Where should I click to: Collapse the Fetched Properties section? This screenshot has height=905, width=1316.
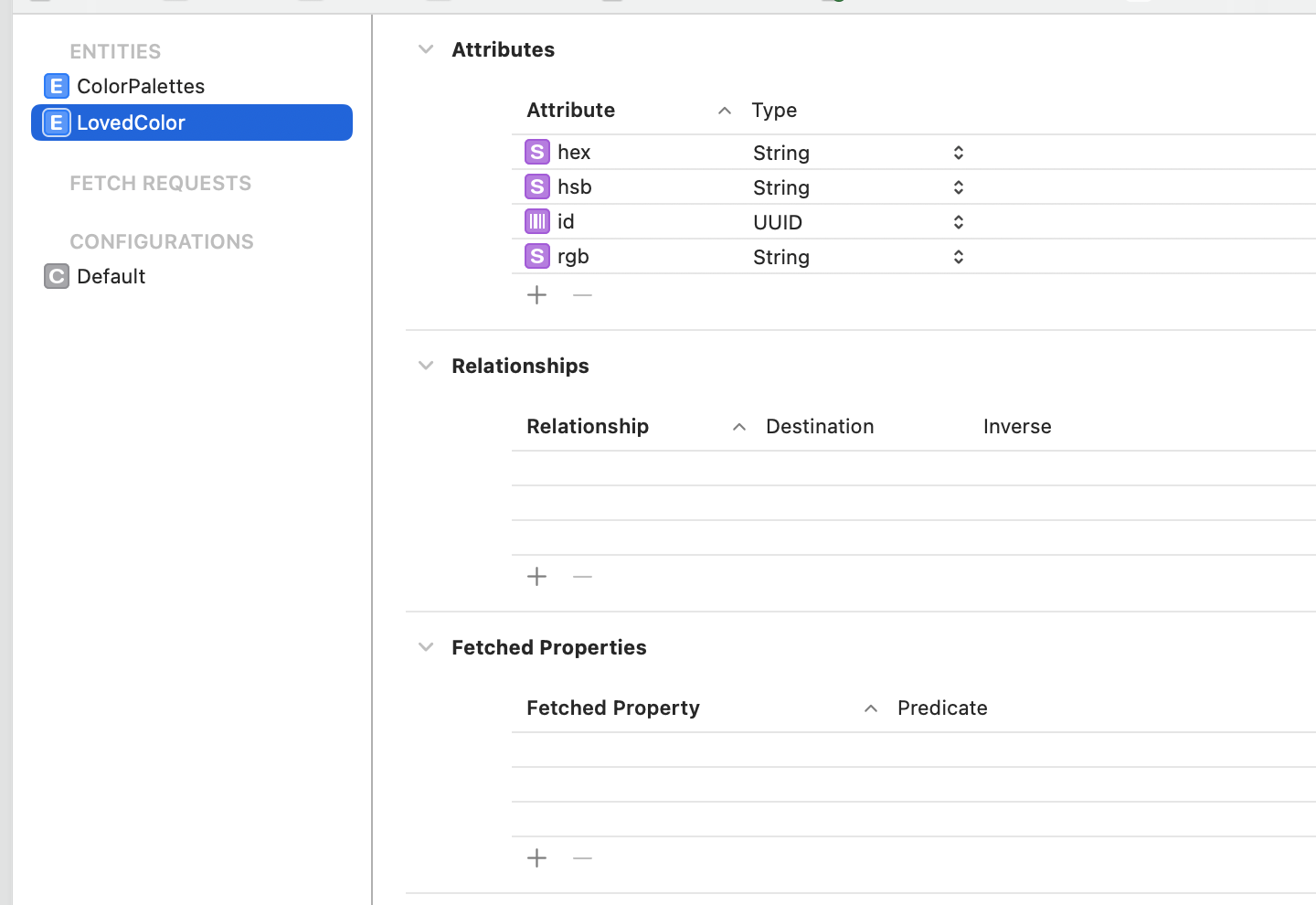click(426, 647)
